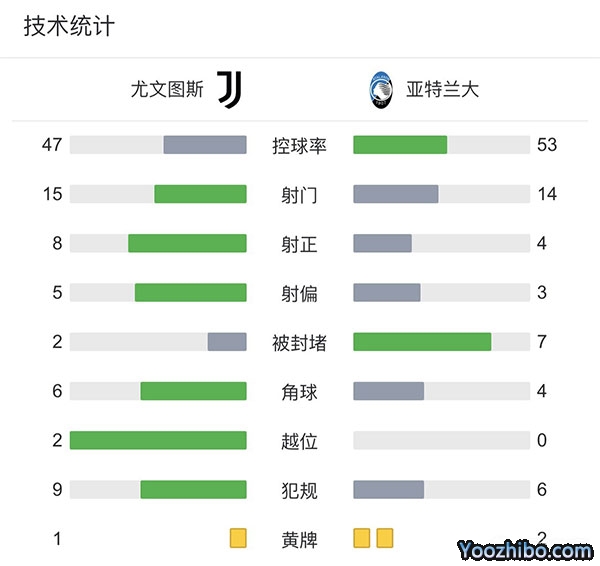Click Atalanta's green 控球率 bar

pos(400,145)
